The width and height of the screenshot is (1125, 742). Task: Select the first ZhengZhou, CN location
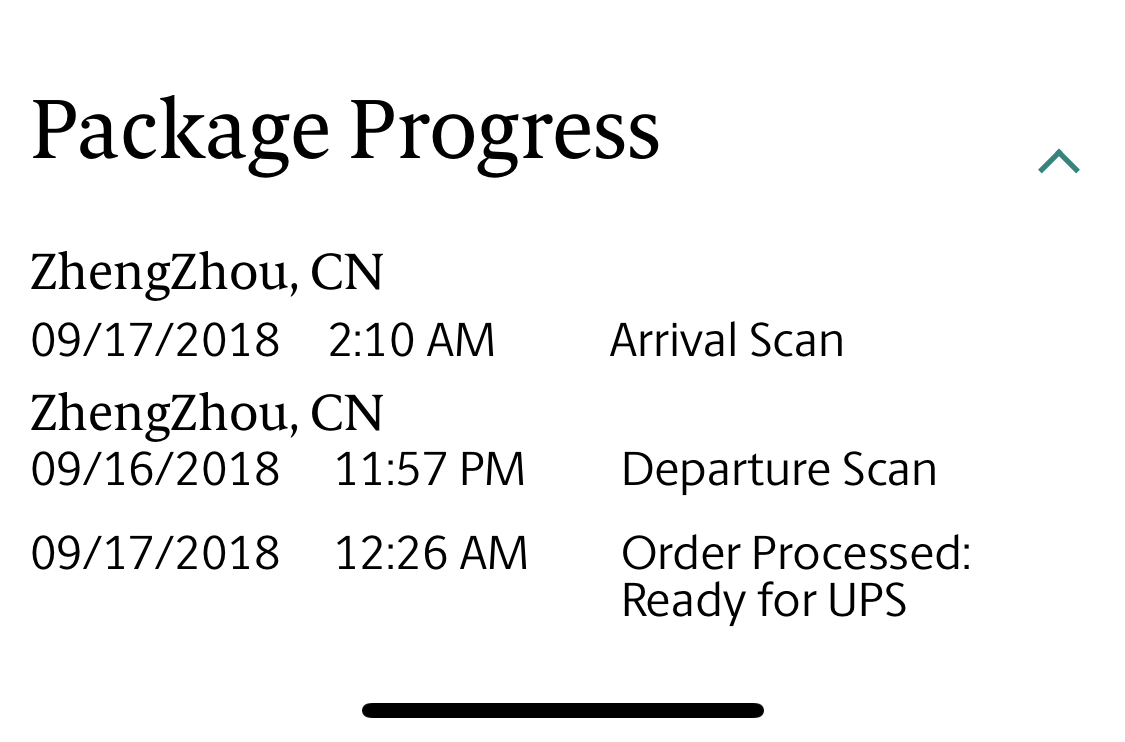207,274
